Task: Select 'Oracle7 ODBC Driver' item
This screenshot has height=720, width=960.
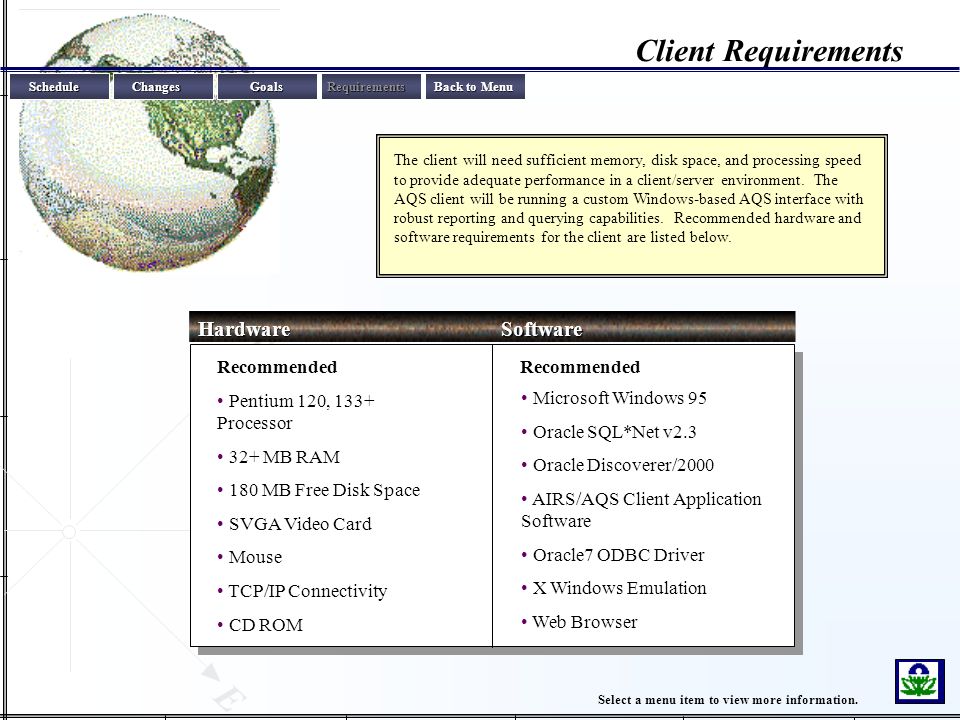Action: pos(613,555)
